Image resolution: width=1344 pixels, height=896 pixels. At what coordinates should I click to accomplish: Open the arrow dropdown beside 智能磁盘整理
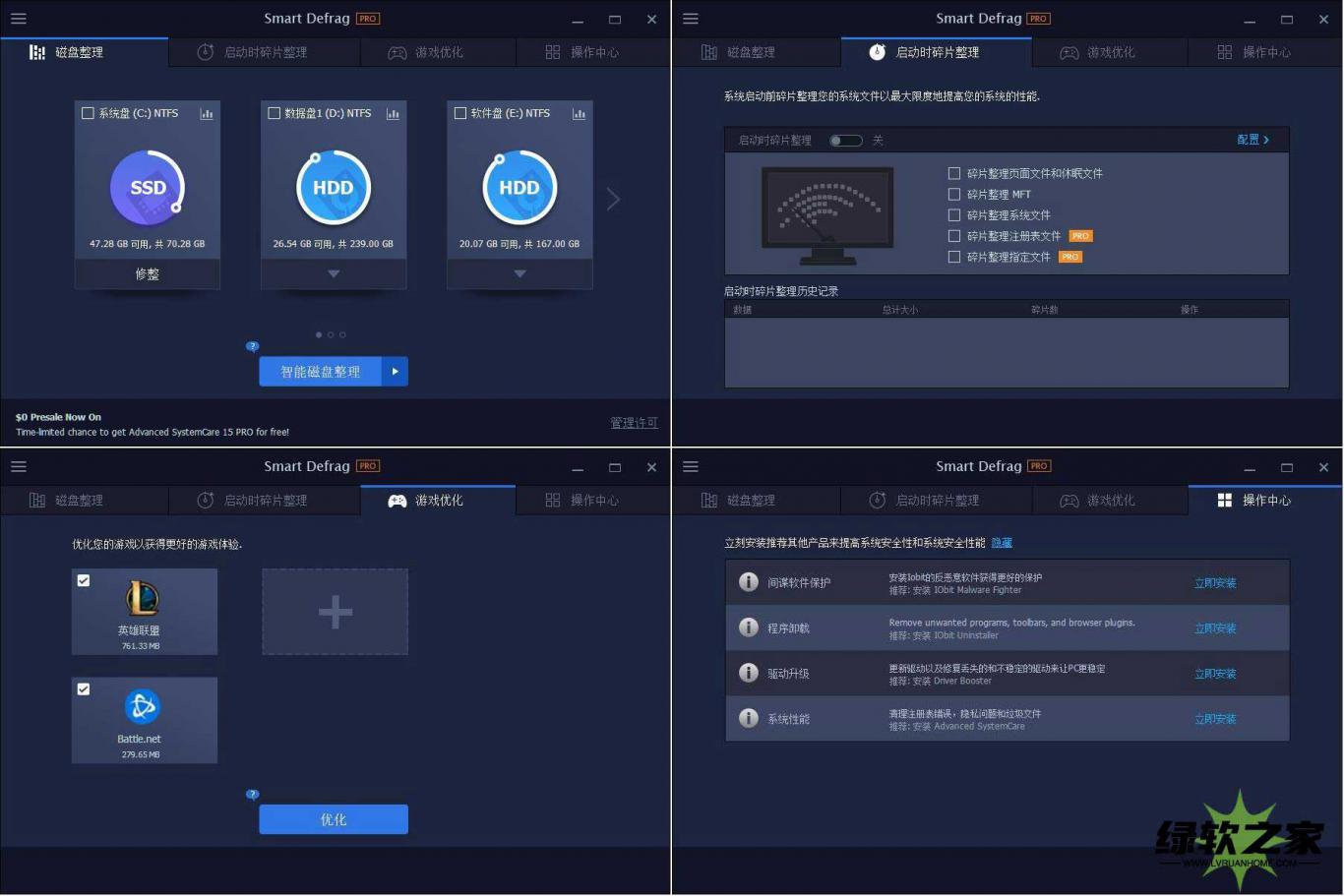click(x=395, y=372)
